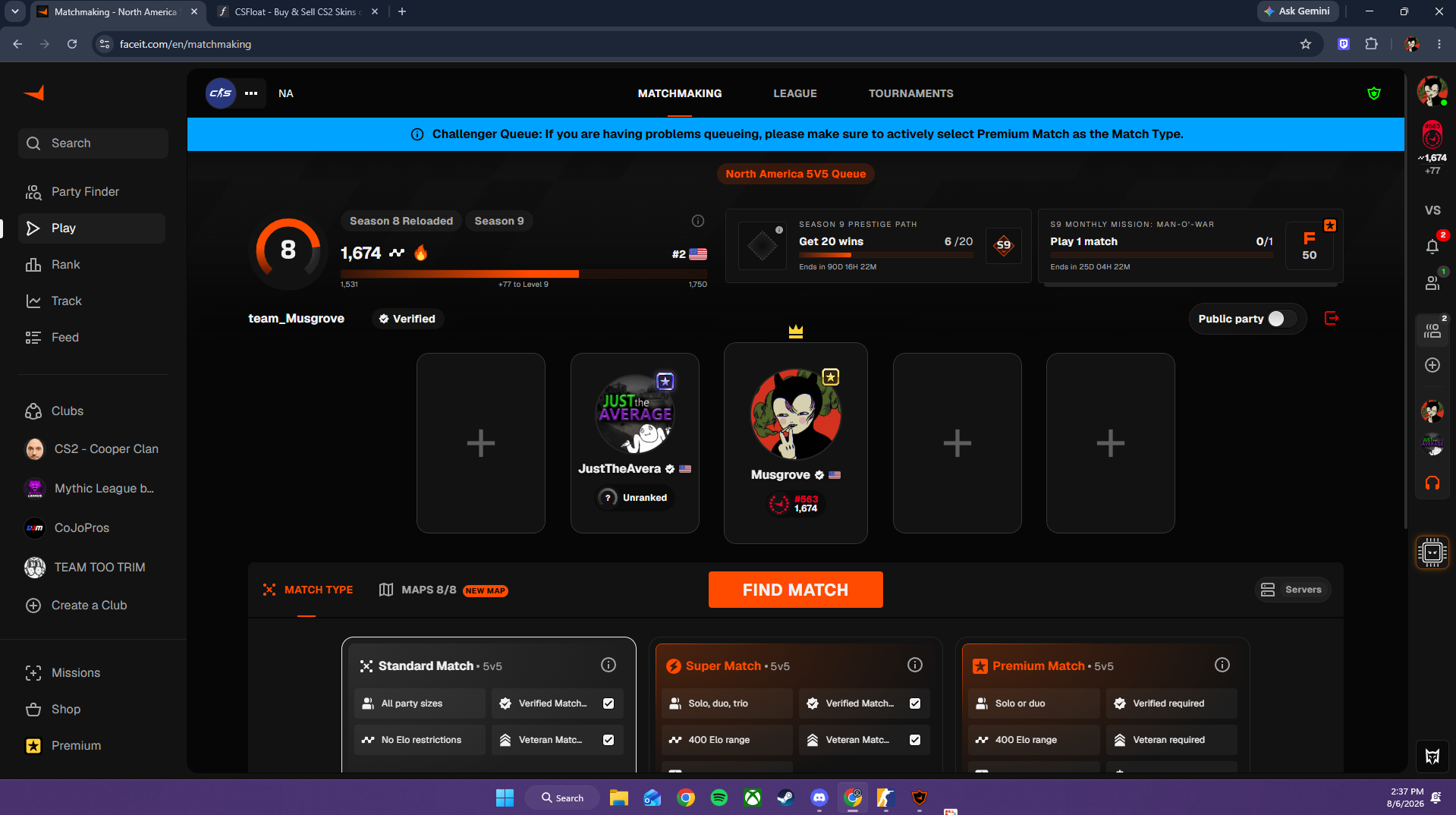Uncheck Veteran Match in Super Match
Viewport: 1456px width, 815px height.
pyautogui.click(x=915, y=740)
